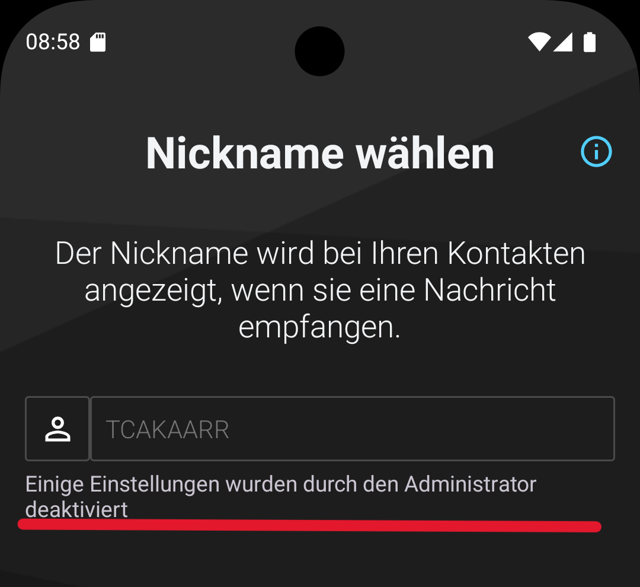Tap the TCAKAARR nickname input field
Viewport: 640px width, 587px height.
tap(353, 429)
